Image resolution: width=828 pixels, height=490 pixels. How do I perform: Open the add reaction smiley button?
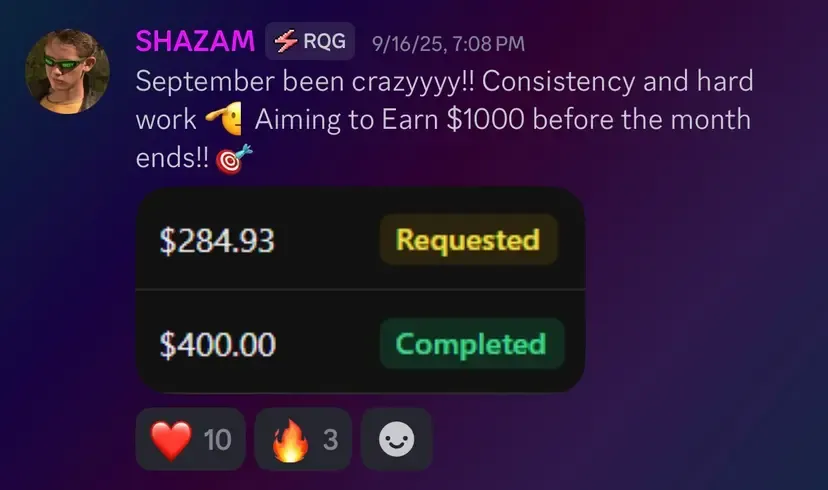[397, 439]
